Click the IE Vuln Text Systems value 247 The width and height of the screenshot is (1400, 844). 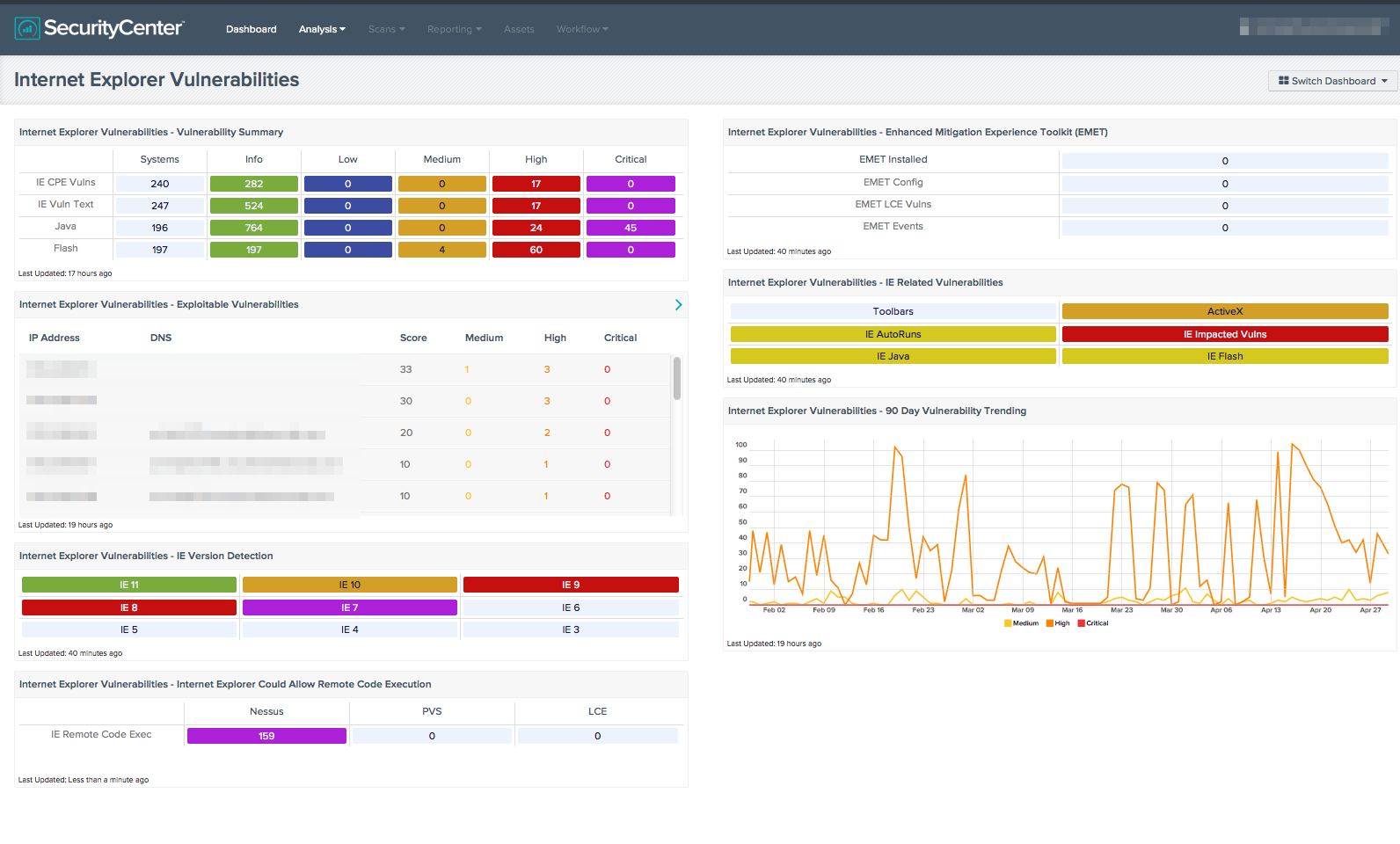coord(160,206)
